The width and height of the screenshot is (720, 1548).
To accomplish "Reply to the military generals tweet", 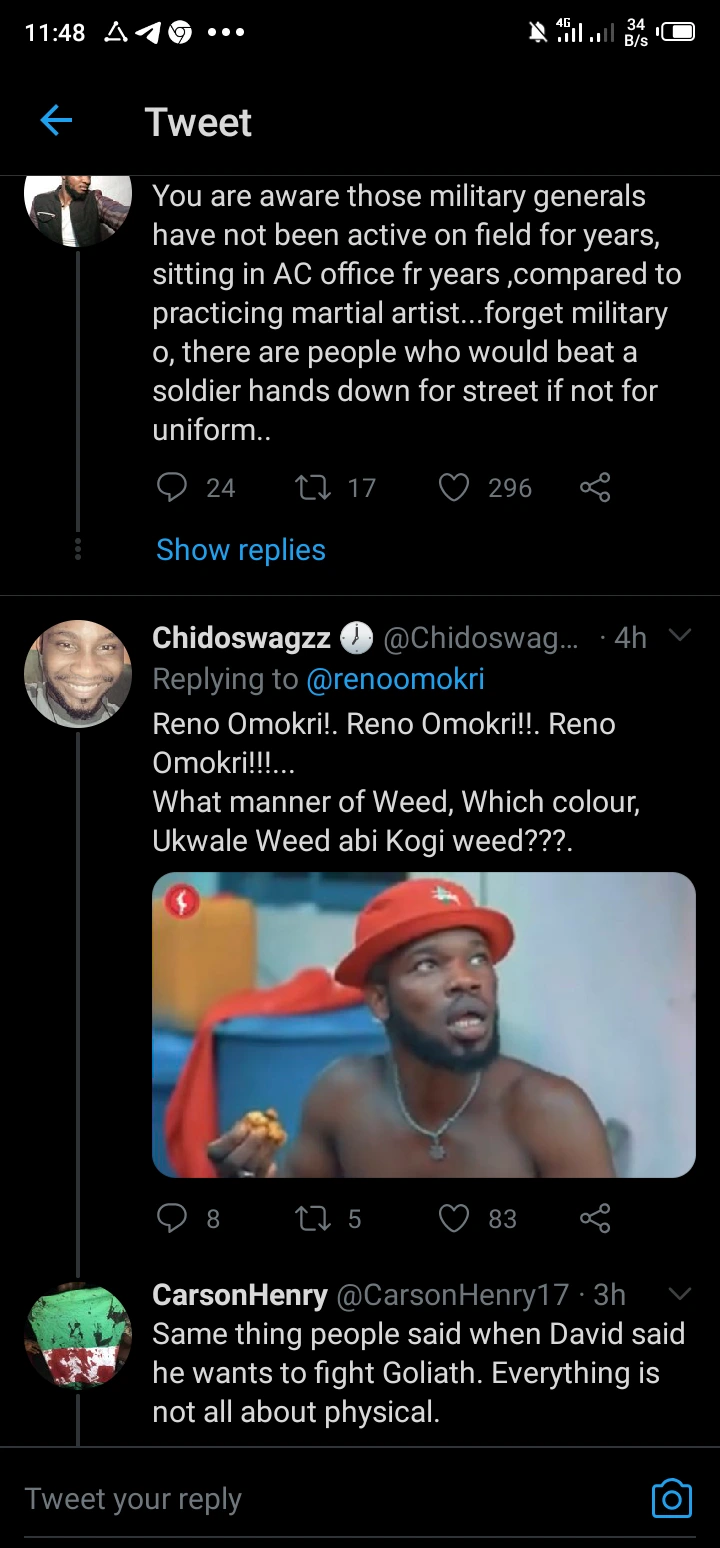I will (173, 487).
